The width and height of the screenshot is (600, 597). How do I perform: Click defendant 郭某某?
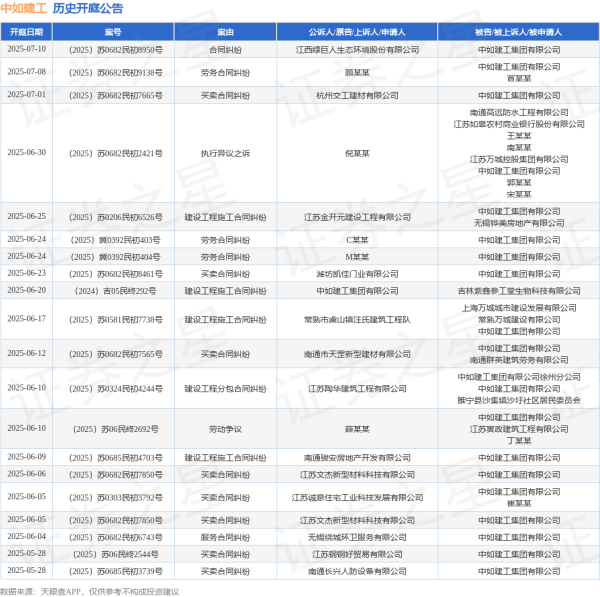click(x=519, y=183)
